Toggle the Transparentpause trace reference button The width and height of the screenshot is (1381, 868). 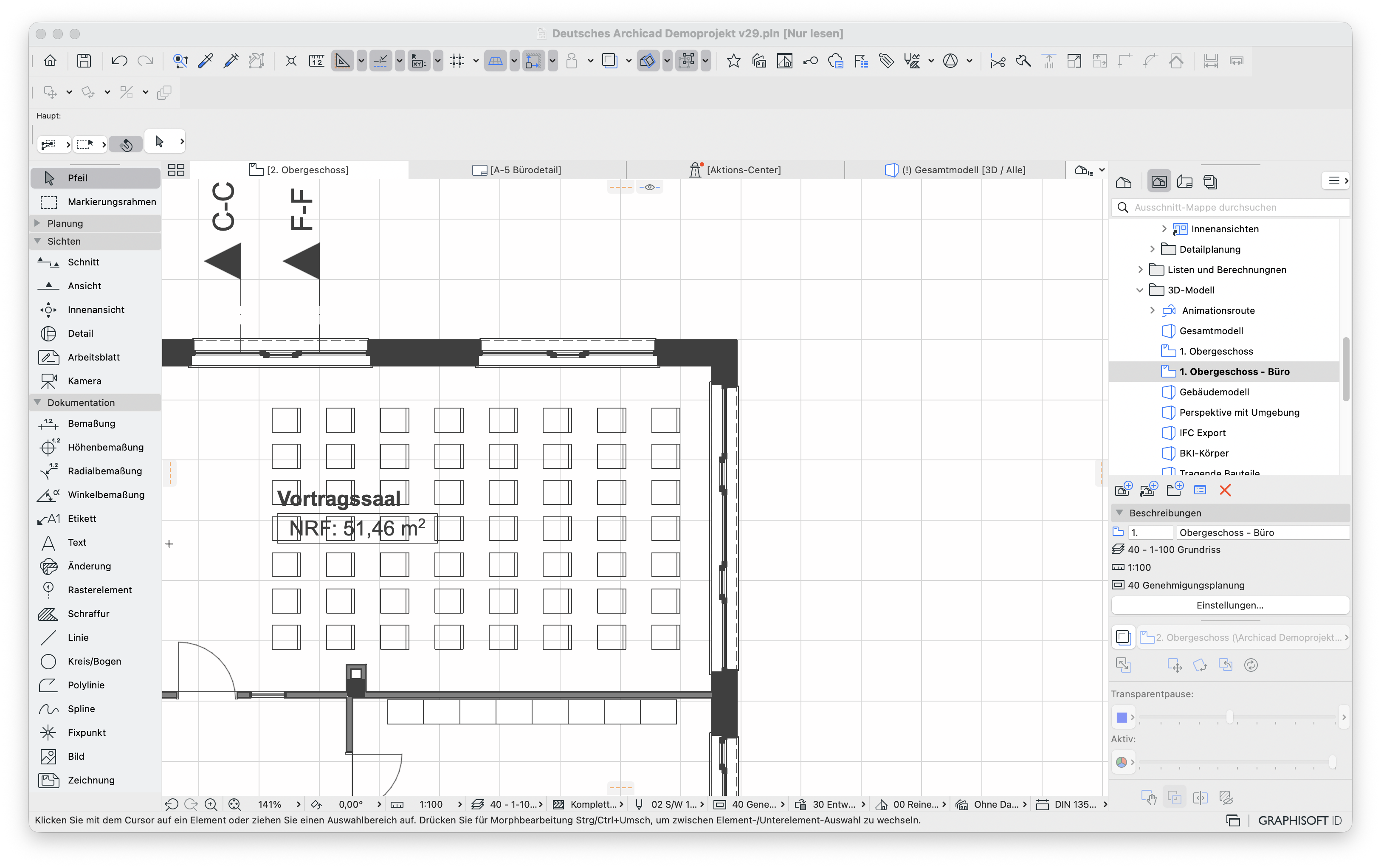coord(1123,637)
